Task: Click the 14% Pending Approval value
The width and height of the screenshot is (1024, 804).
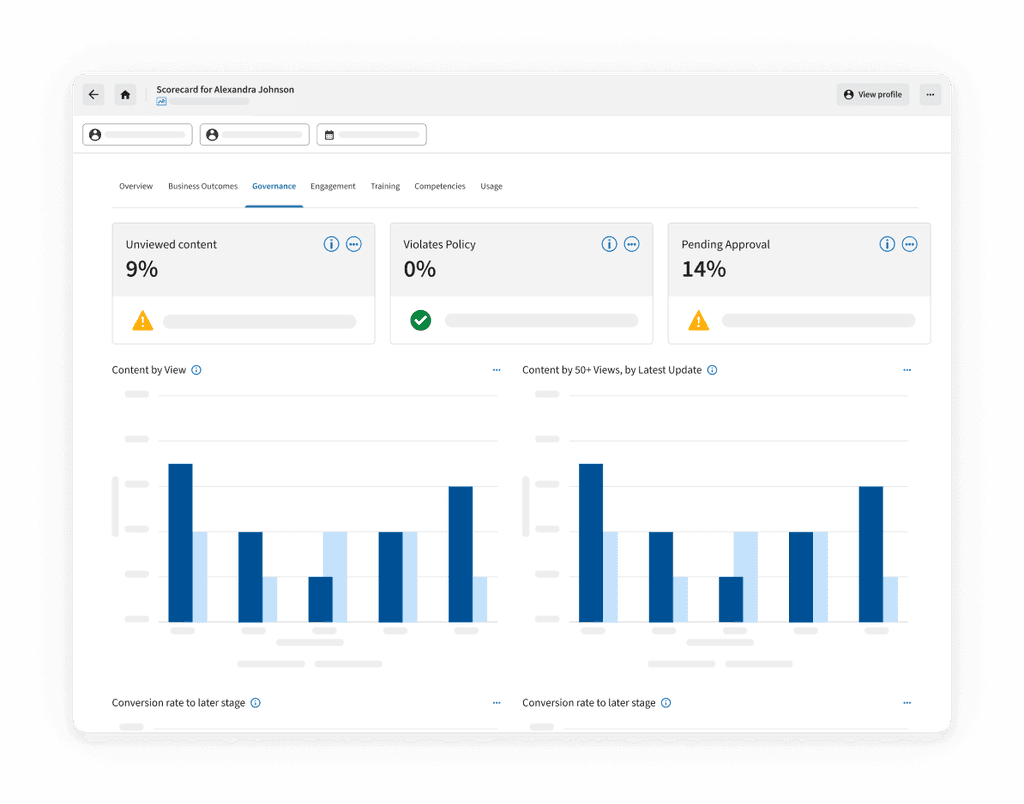Action: point(703,269)
